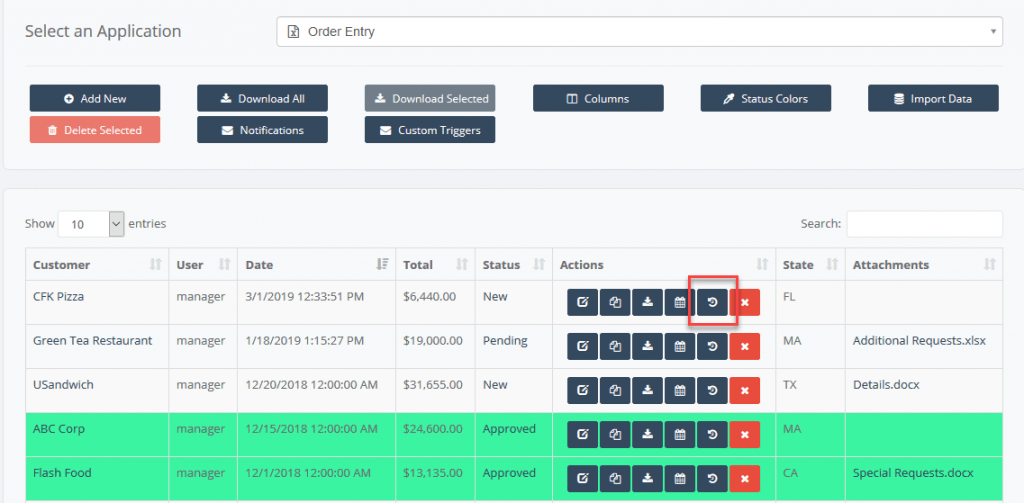Open the Show entries count dropdown
The width and height of the screenshot is (1024, 503).
[91, 224]
